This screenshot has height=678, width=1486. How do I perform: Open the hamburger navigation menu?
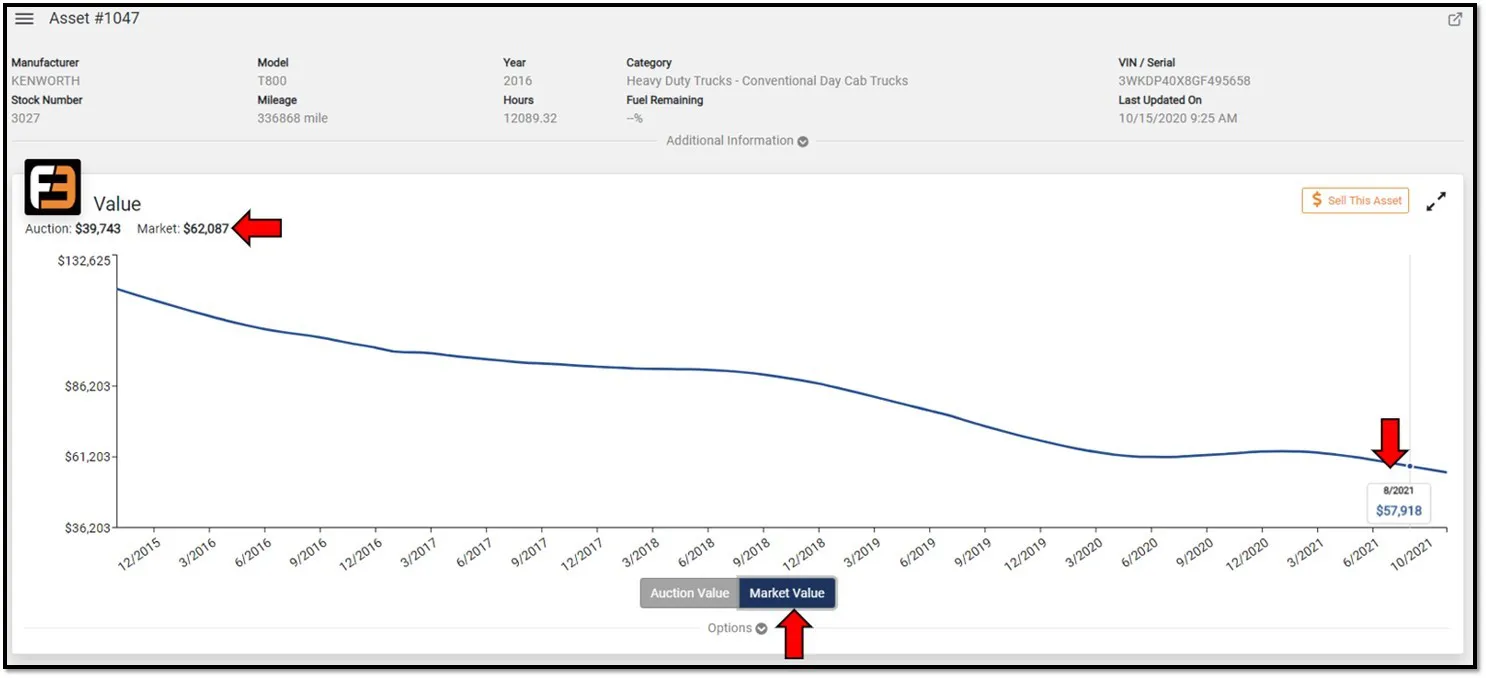click(x=25, y=19)
